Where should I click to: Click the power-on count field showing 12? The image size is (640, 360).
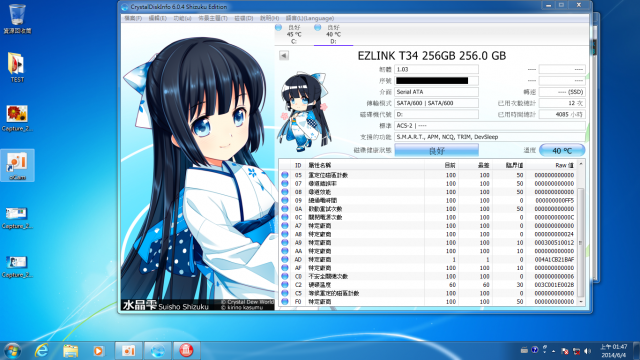coord(562,103)
